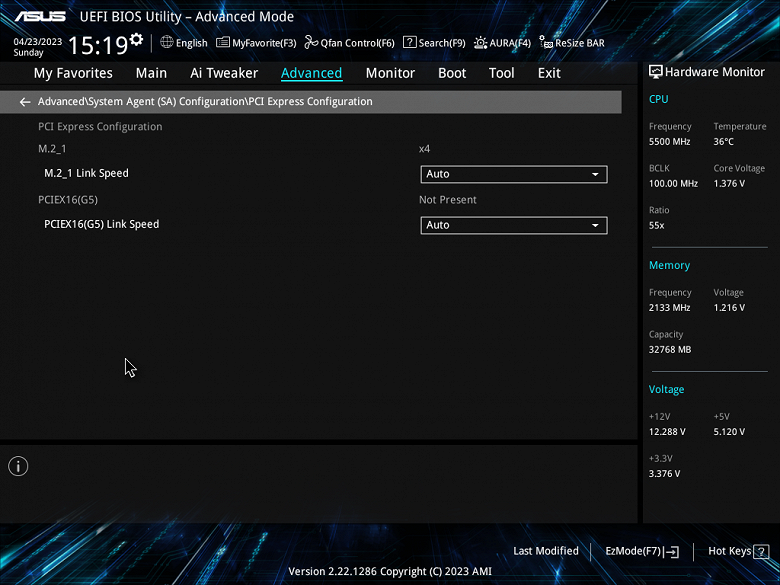The image size is (780, 585).
Task: Click the PCIEX16(G5) slot label
Action: (x=68, y=199)
